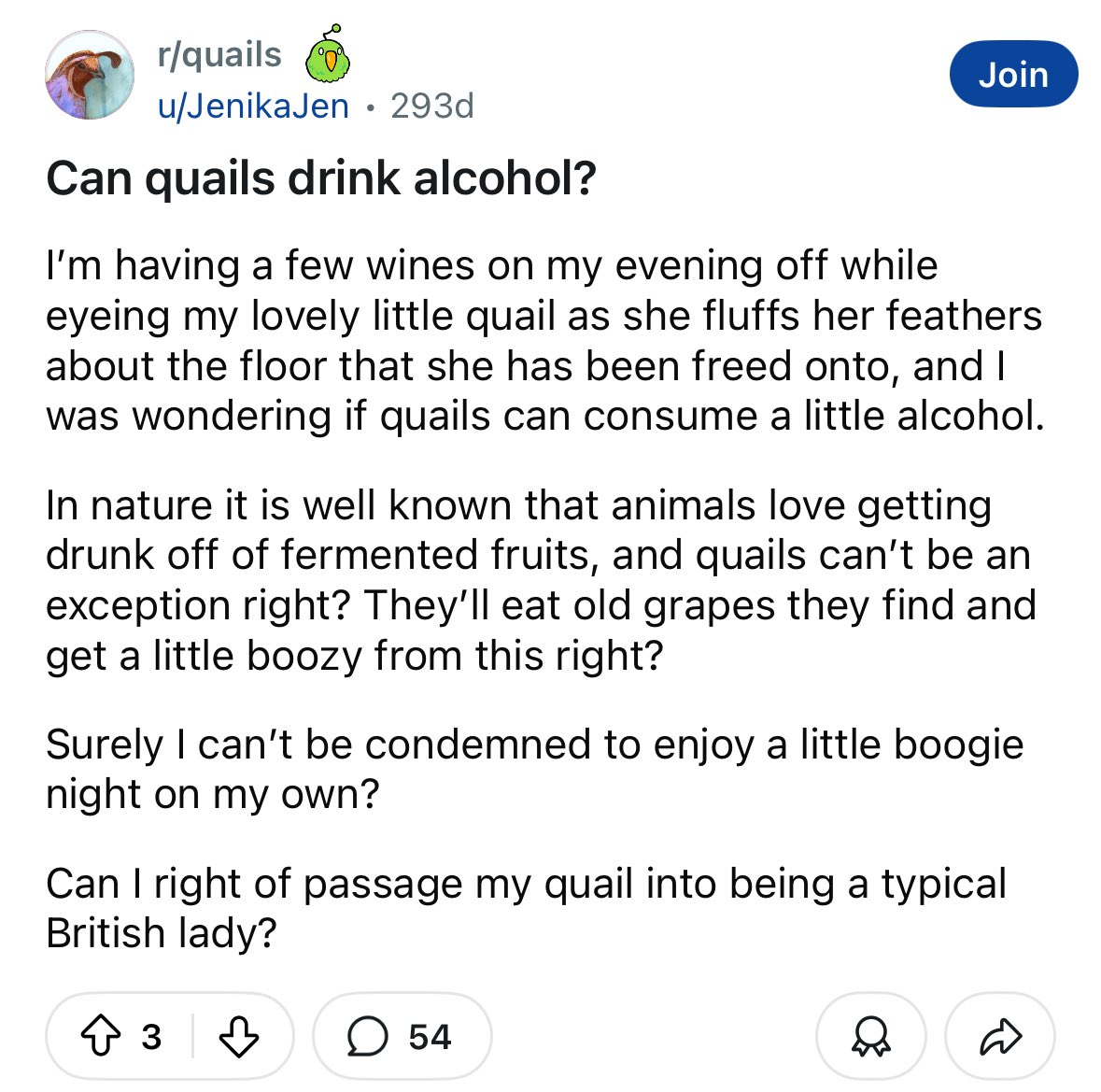Image resolution: width=1101 pixels, height=1092 pixels.
Task: Visit u/JenikaJen's profile
Action: tap(253, 106)
